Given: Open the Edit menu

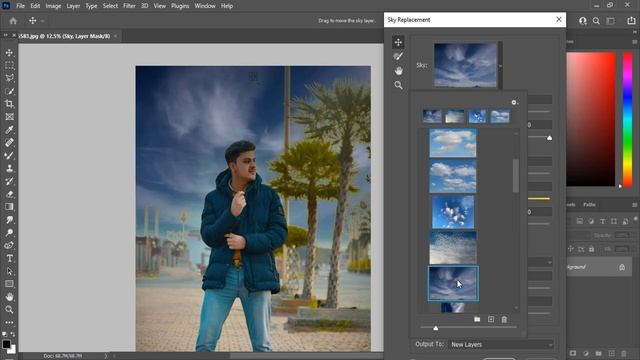Looking at the screenshot, I should tap(35, 6).
